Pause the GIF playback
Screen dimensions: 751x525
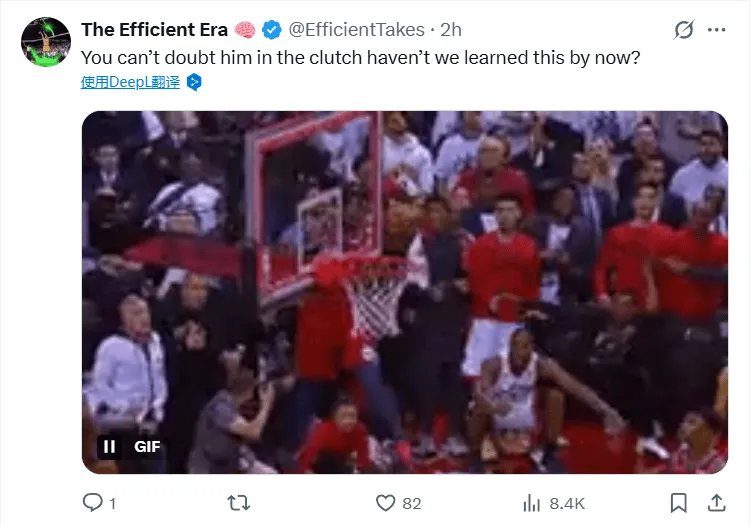109,446
